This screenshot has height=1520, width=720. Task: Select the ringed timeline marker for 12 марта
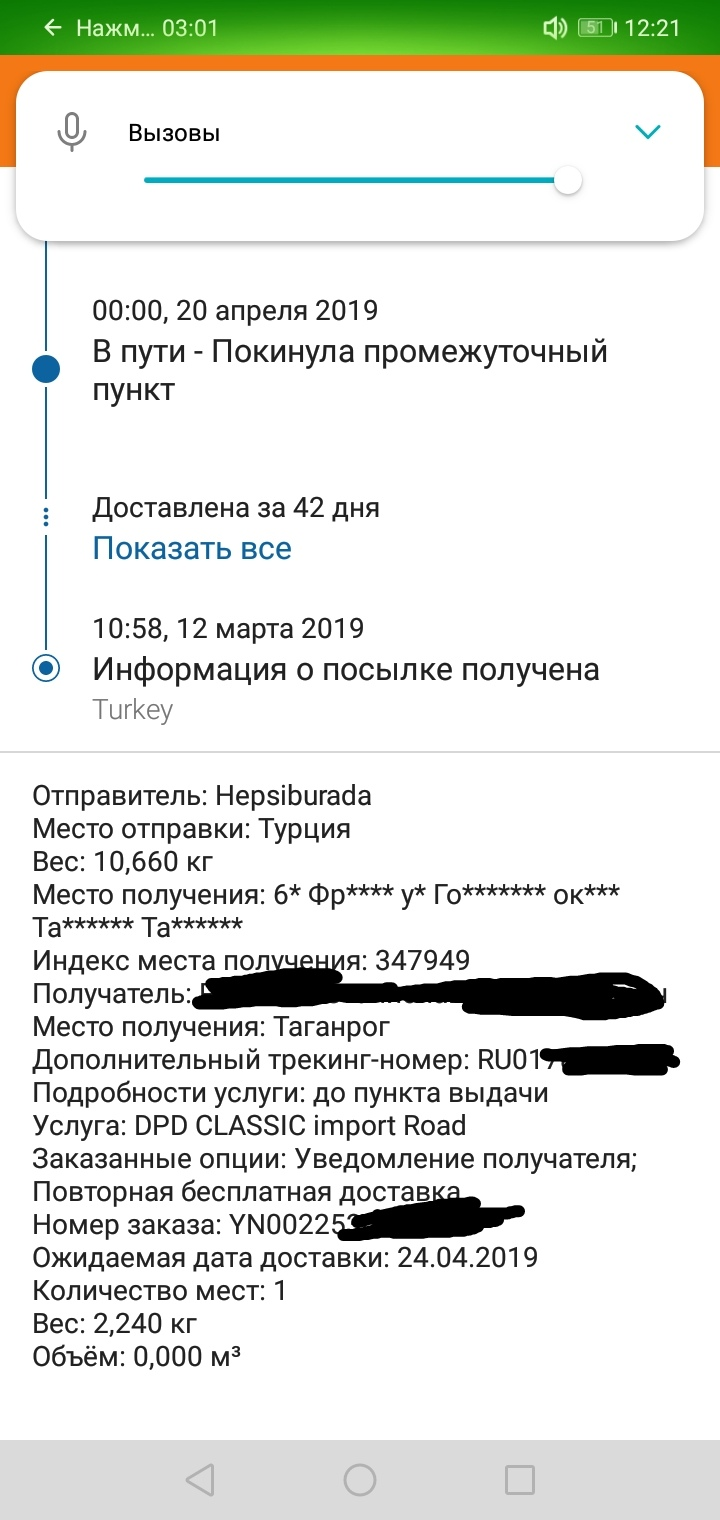click(46, 668)
